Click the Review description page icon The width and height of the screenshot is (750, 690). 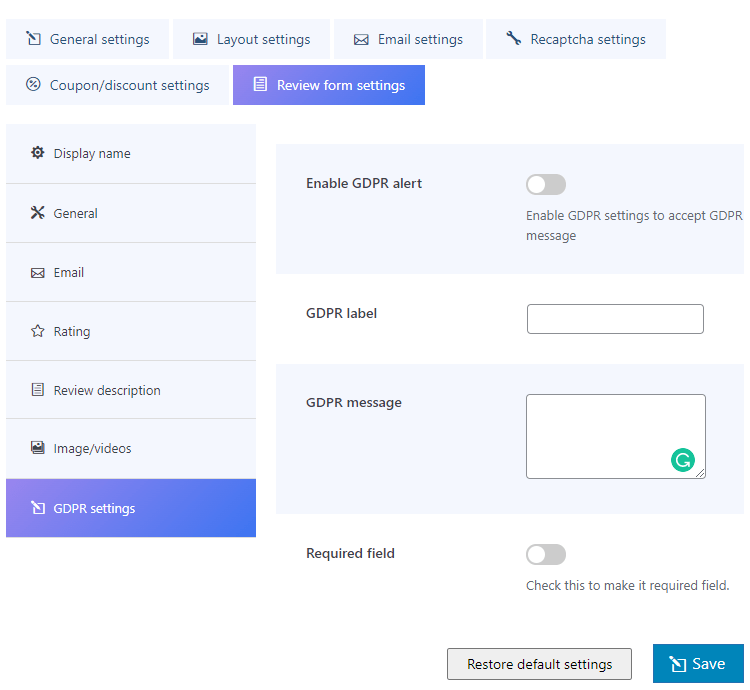(37, 390)
